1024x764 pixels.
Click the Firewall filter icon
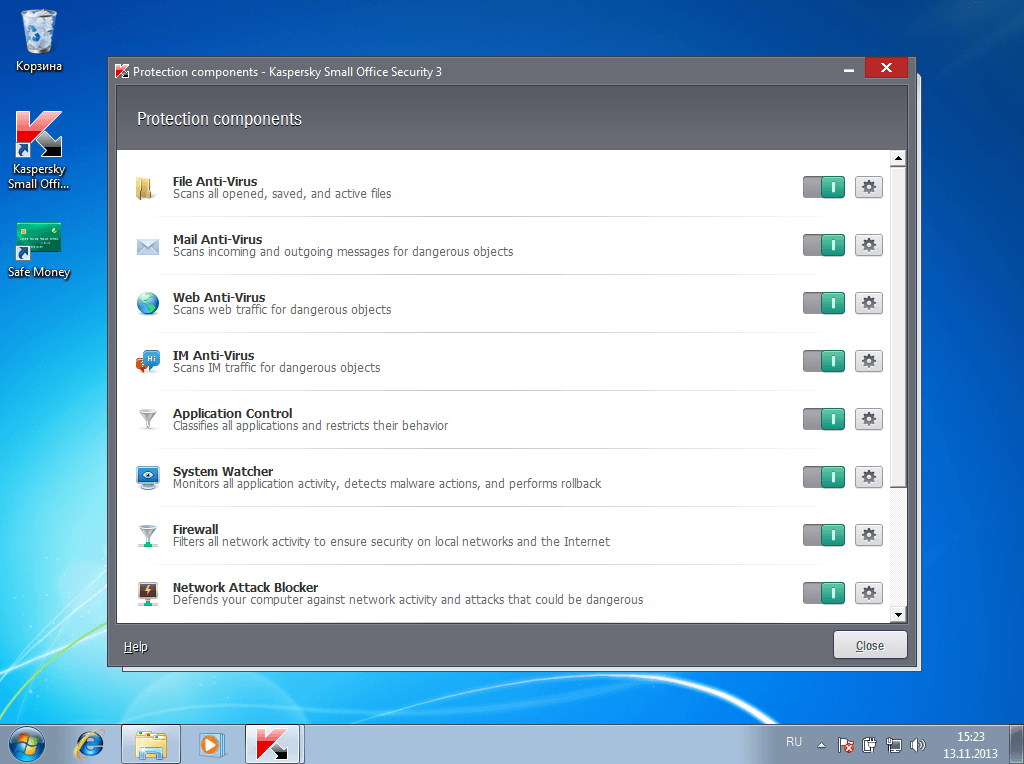pyautogui.click(x=148, y=535)
